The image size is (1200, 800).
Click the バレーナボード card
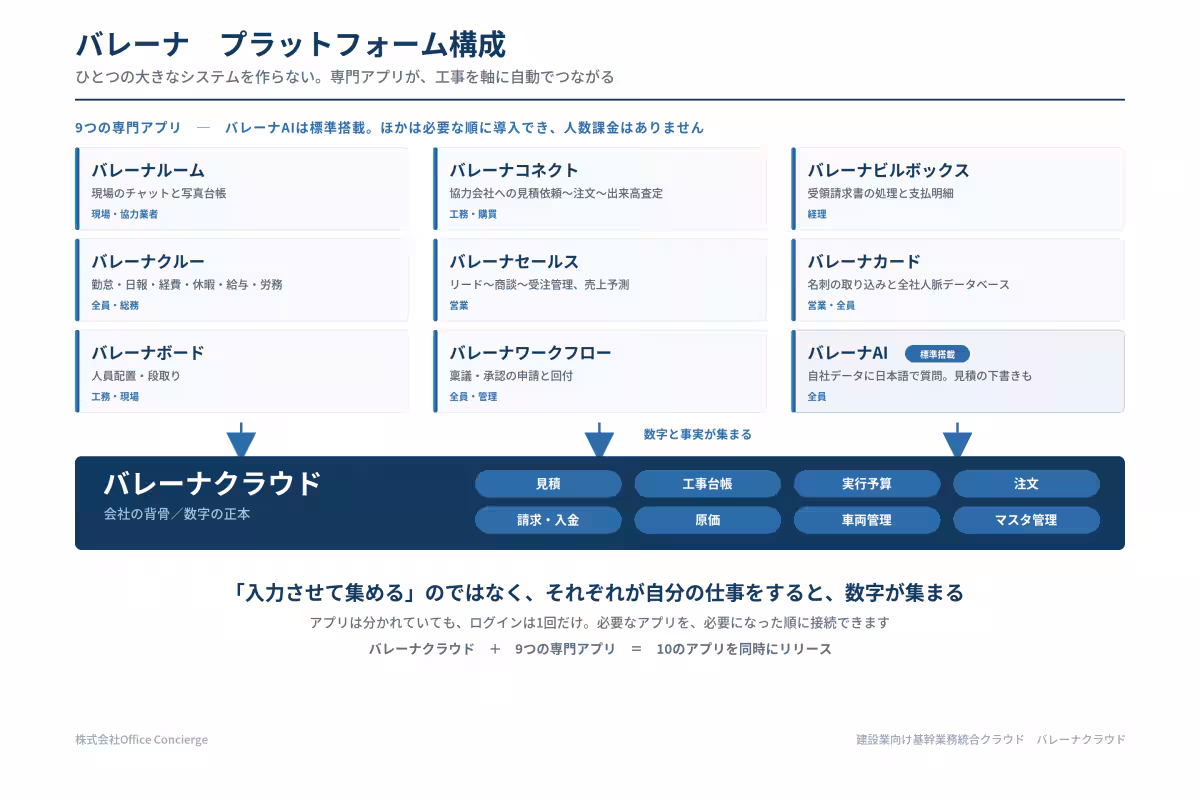(242, 371)
